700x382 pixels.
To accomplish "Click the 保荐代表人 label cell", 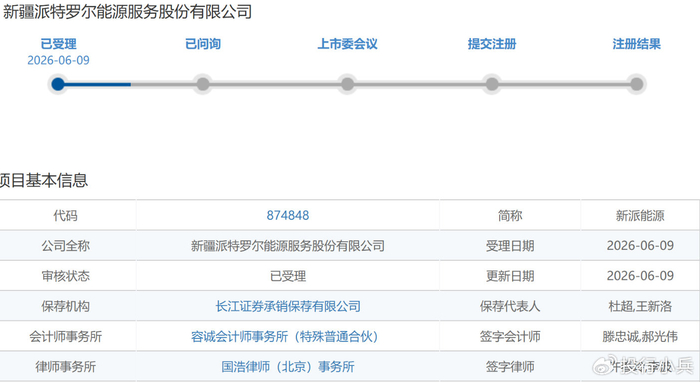I will pos(510,306).
